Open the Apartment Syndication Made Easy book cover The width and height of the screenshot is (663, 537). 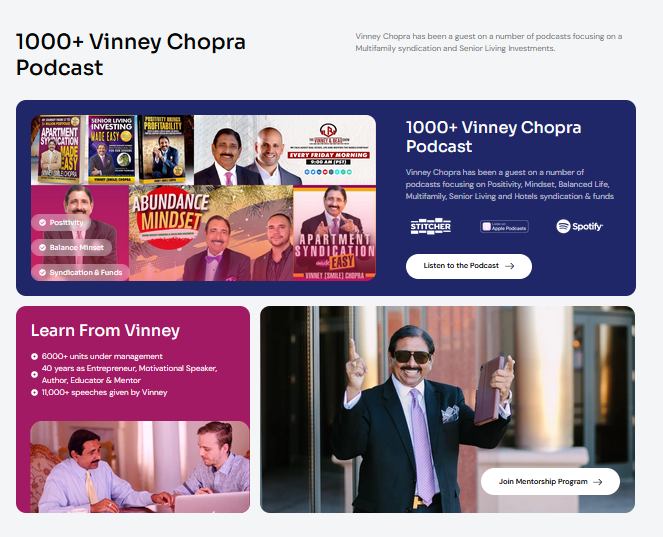[60, 149]
